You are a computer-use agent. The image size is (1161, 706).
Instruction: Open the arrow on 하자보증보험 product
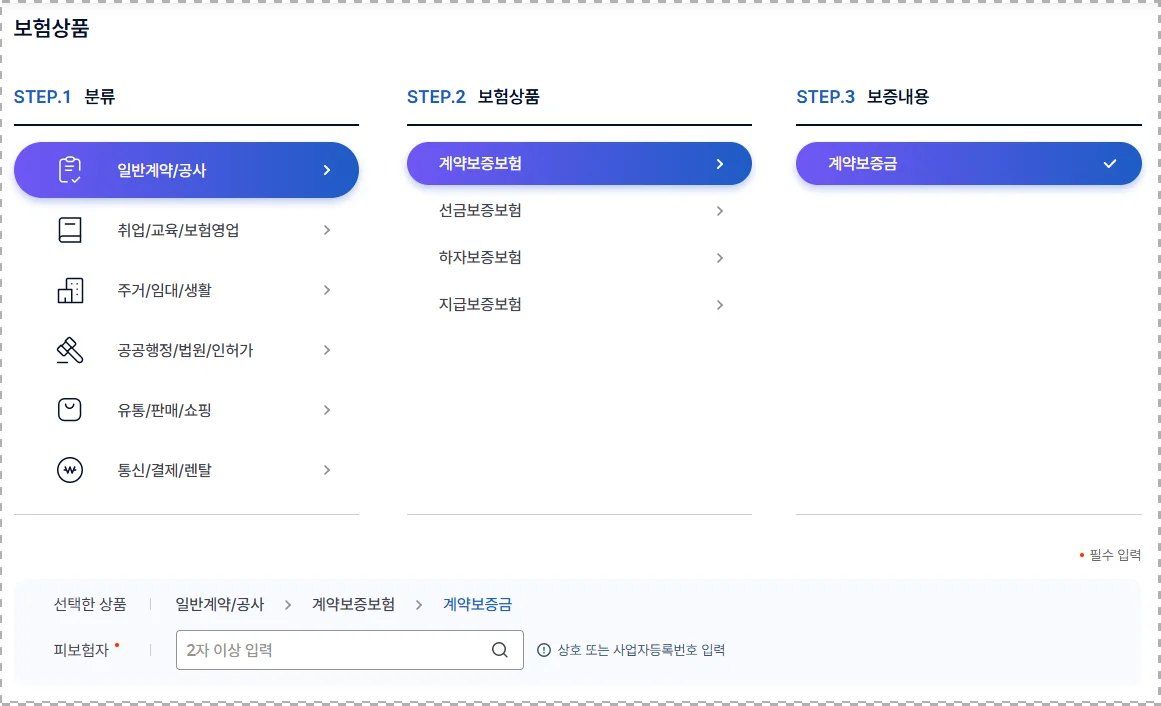720,258
